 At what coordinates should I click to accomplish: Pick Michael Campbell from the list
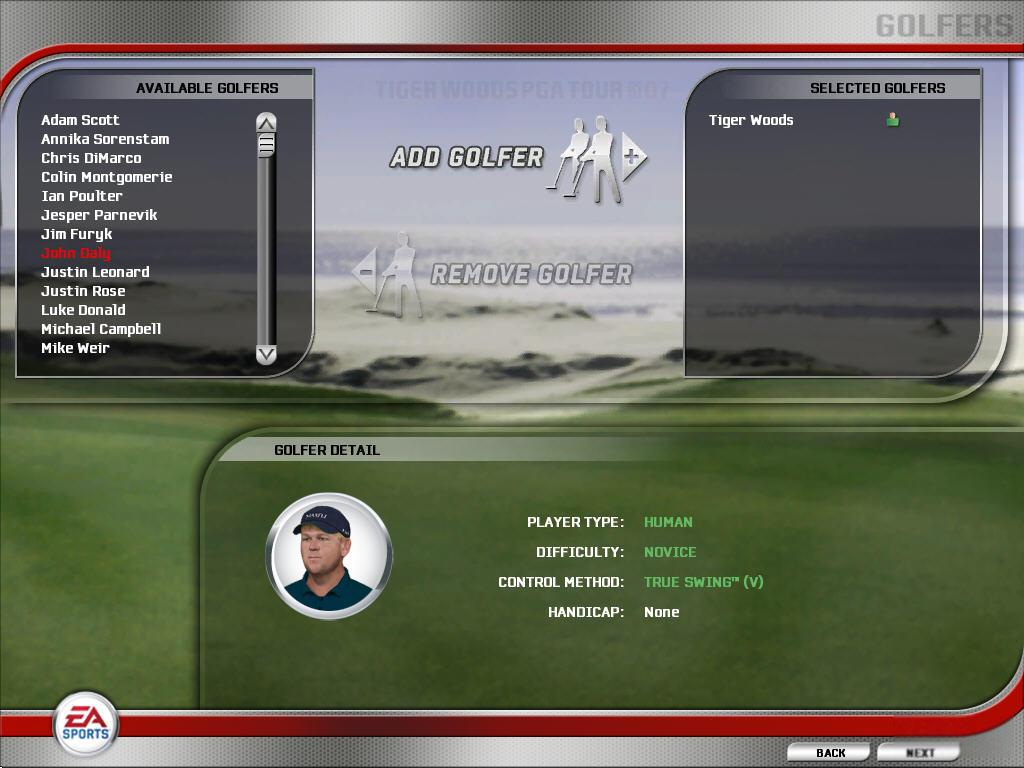tap(101, 328)
